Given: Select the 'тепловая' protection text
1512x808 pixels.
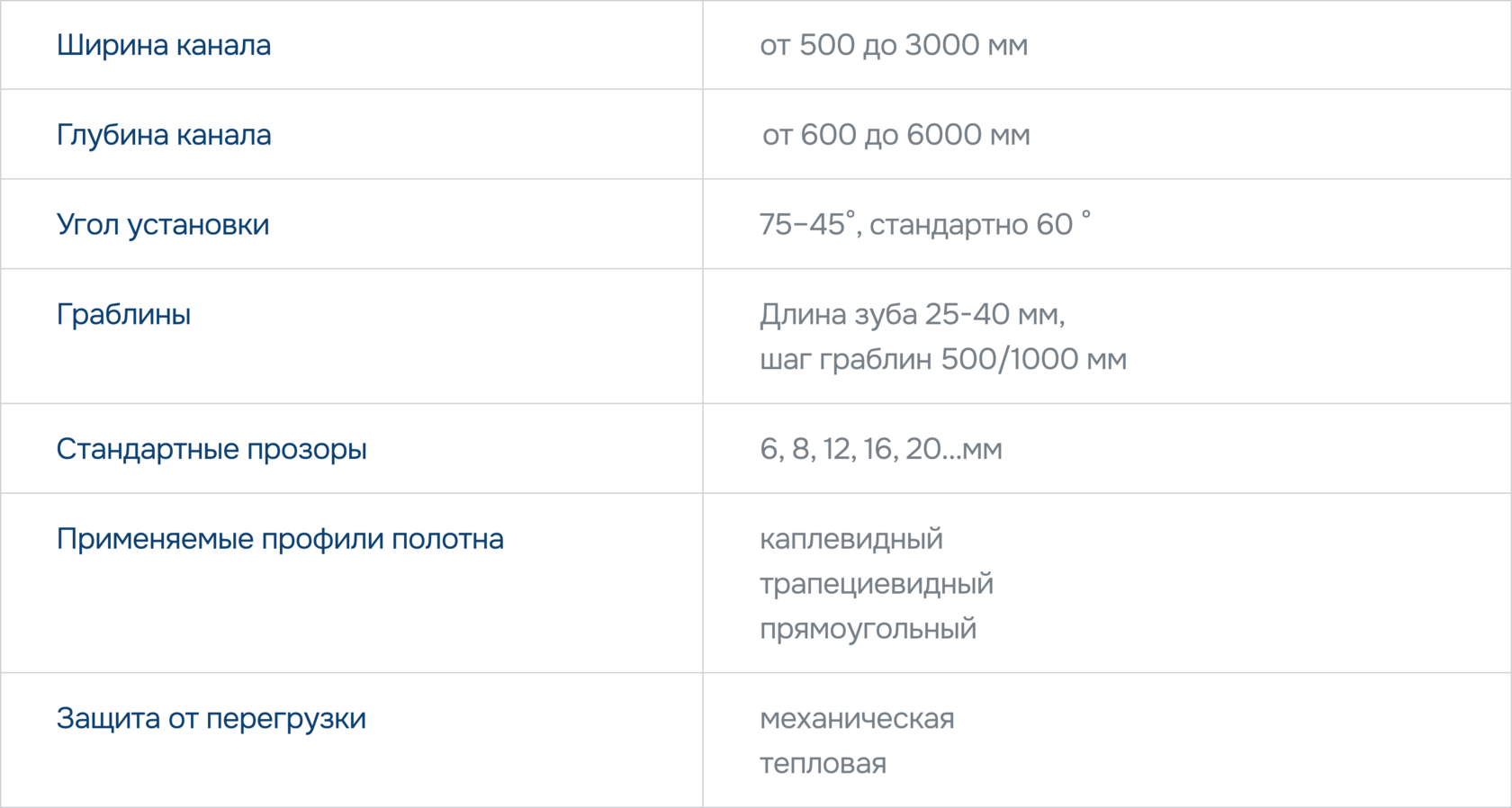Looking at the screenshot, I should tap(823, 764).
